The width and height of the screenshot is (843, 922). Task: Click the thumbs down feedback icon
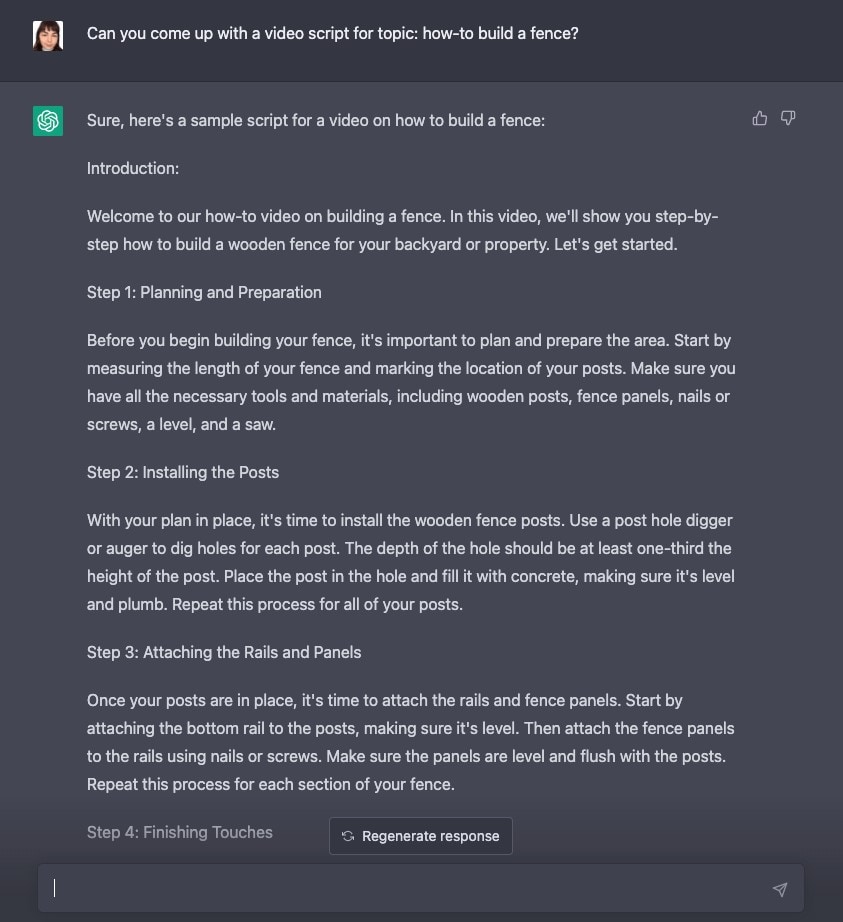(788, 119)
